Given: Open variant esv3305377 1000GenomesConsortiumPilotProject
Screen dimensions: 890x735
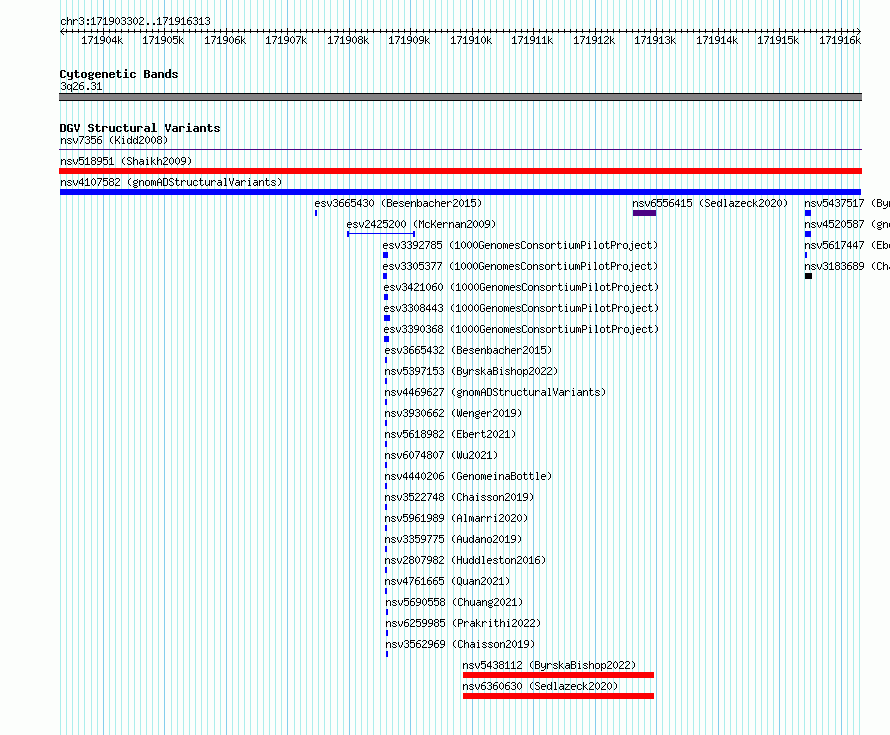Looking at the screenshot, I should 520,266.
